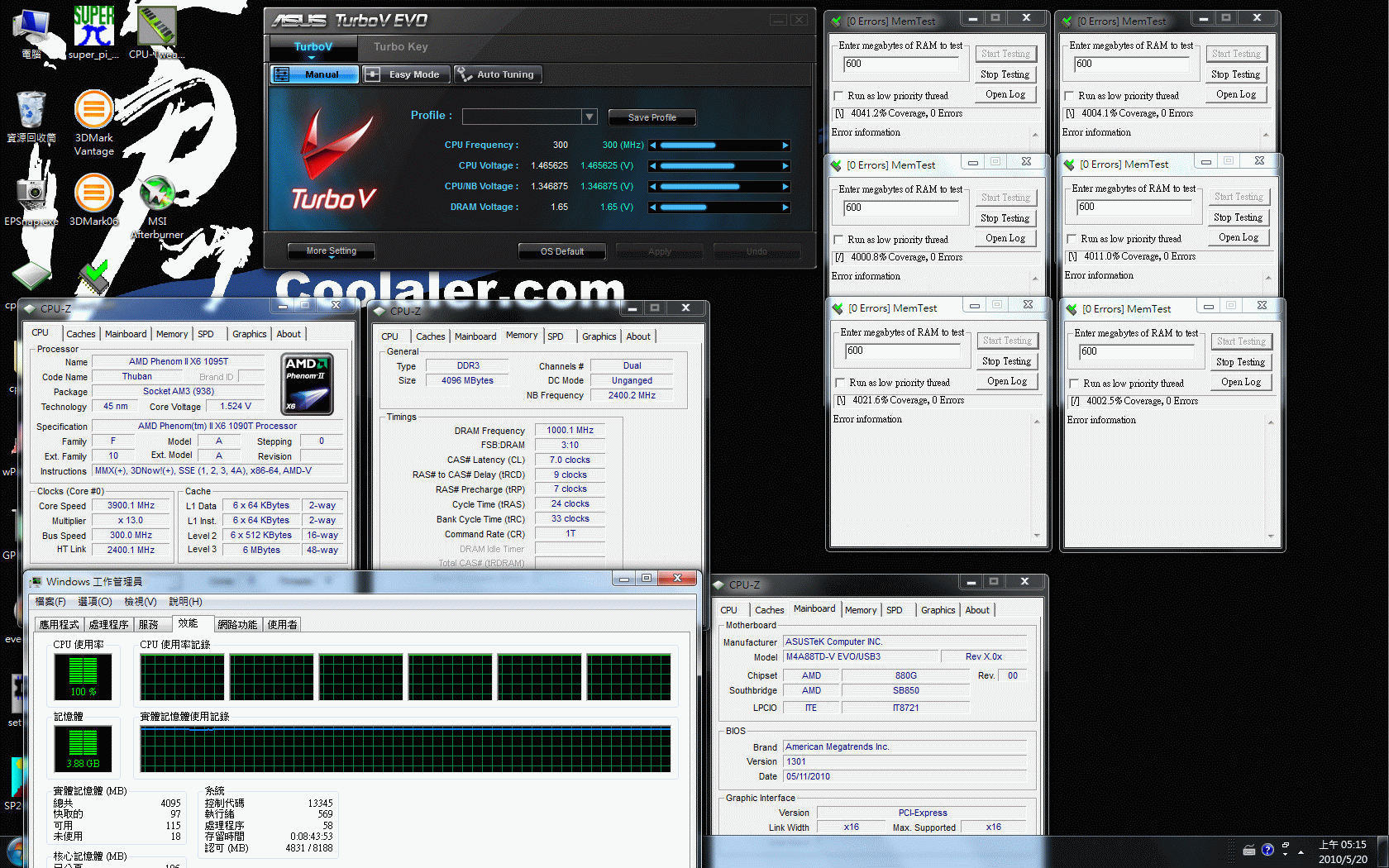Open More Setting in TurboV EVO
Image resolution: width=1389 pixels, height=868 pixels.
point(331,251)
